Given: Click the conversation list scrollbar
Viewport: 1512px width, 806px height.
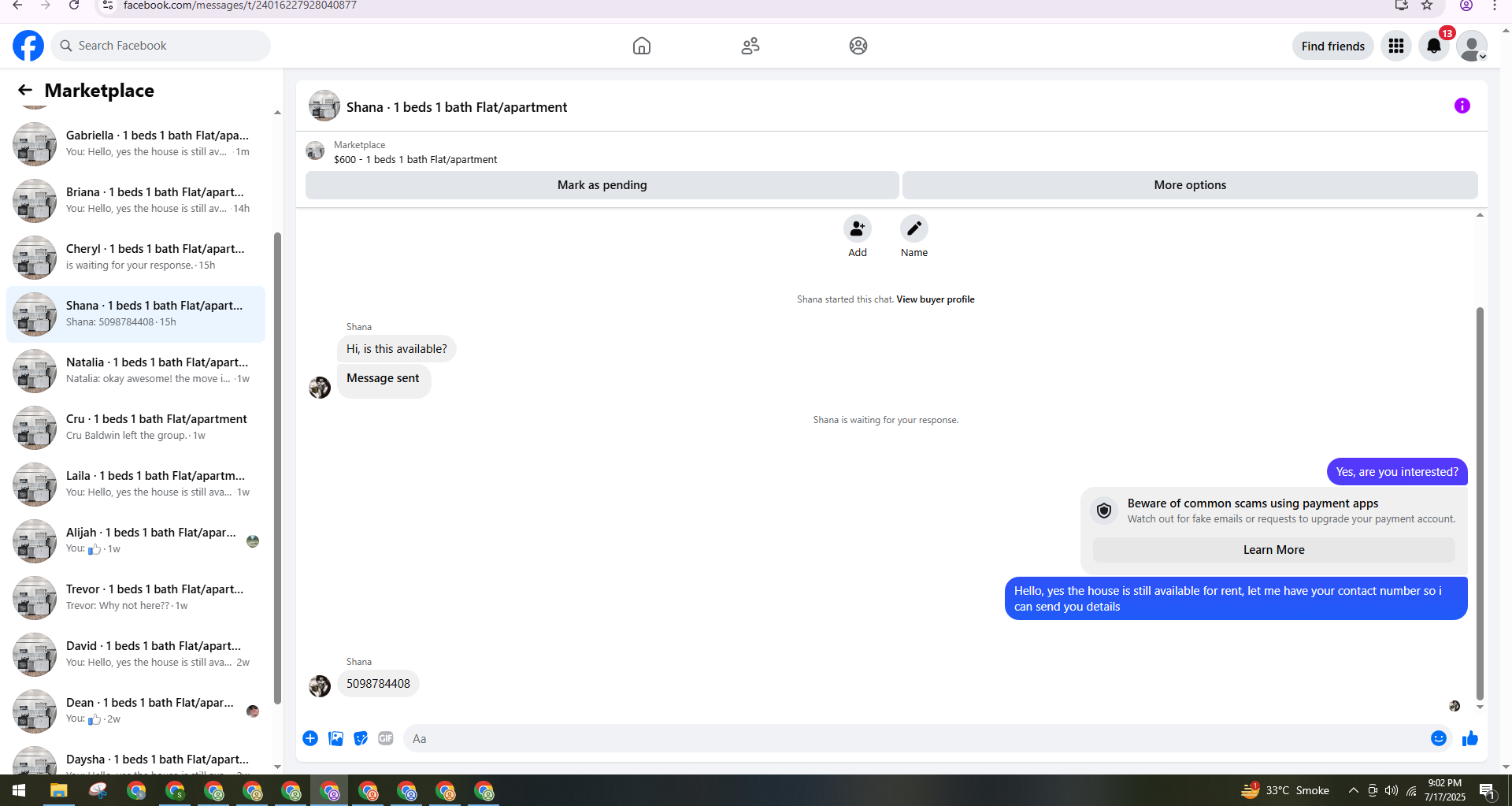Looking at the screenshot, I should (277, 468).
